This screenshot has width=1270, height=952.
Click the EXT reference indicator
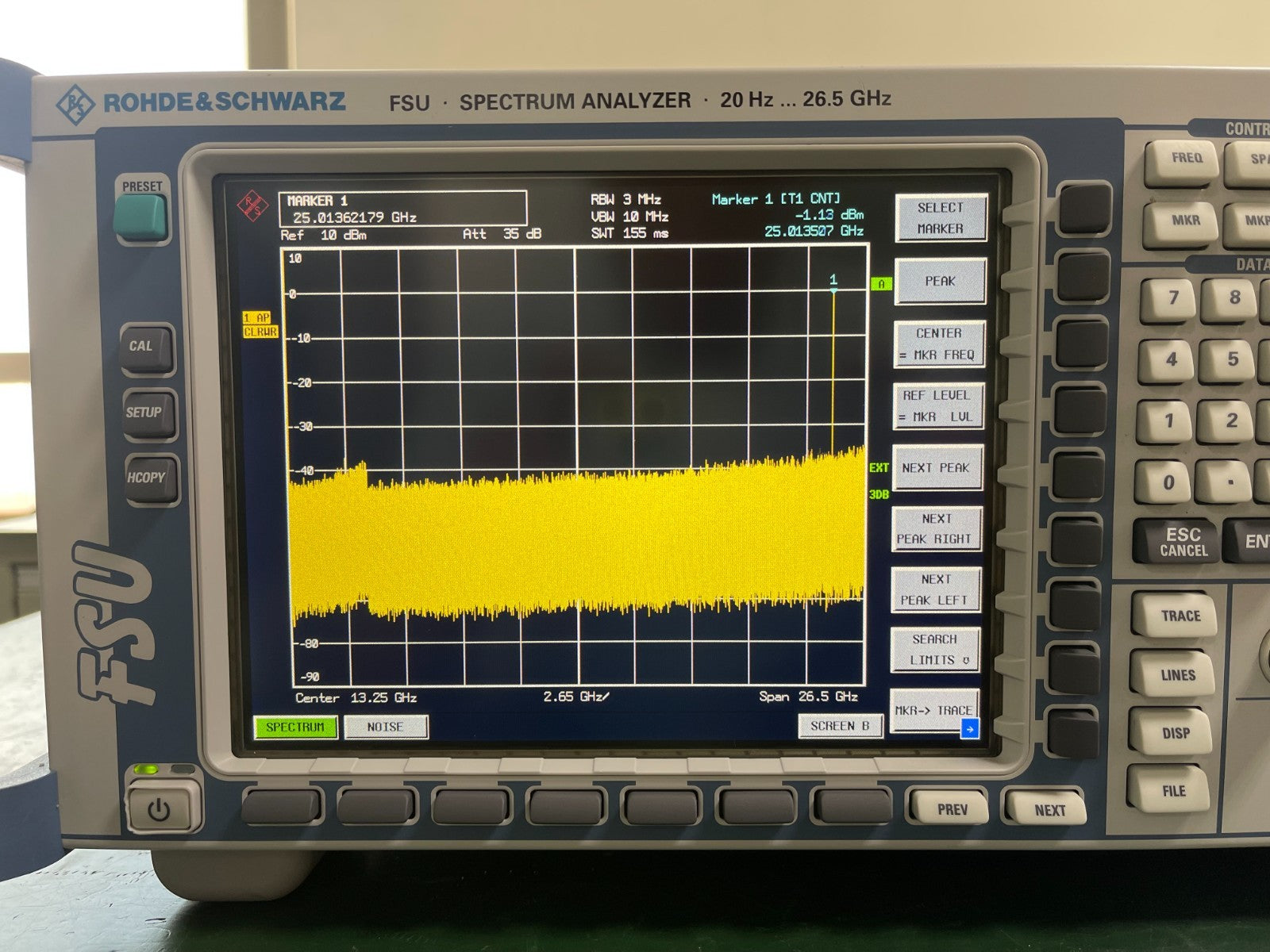(x=879, y=468)
